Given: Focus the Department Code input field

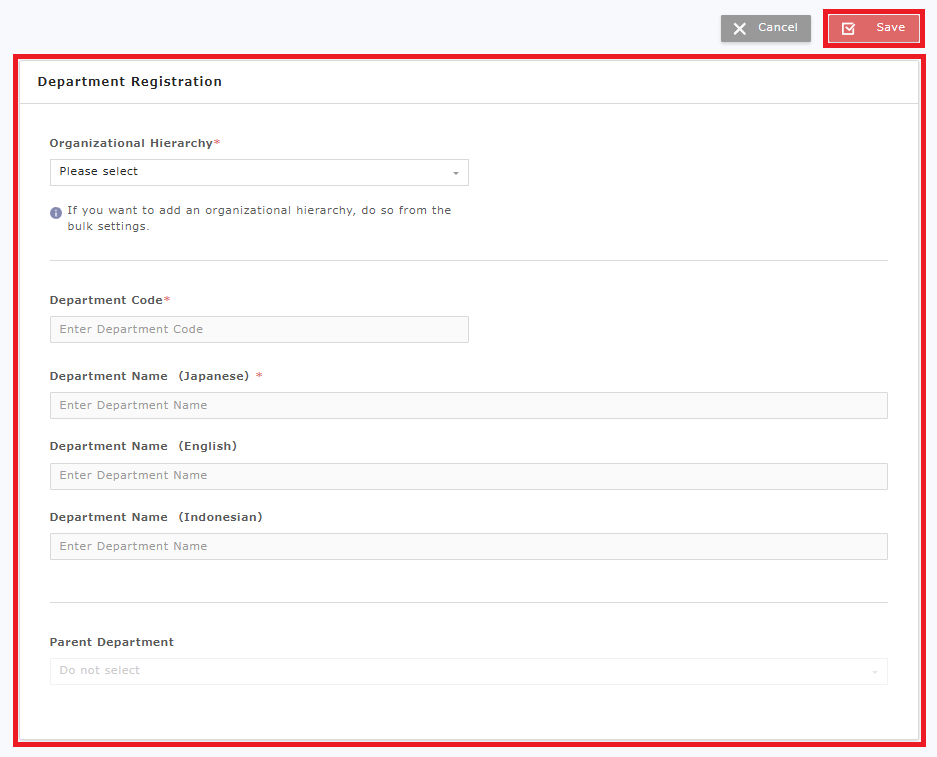Looking at the screenshot, I should [x=258, y=330].
